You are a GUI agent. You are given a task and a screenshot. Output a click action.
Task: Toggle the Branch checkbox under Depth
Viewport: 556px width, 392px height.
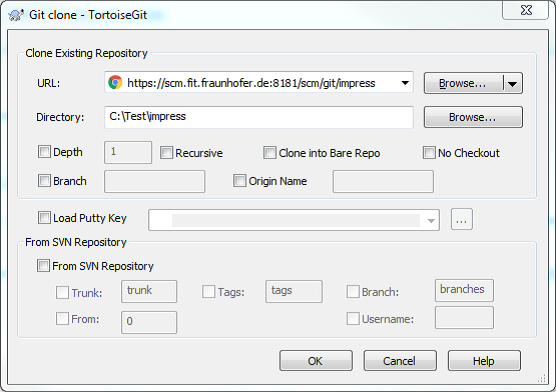click(44, 181)
